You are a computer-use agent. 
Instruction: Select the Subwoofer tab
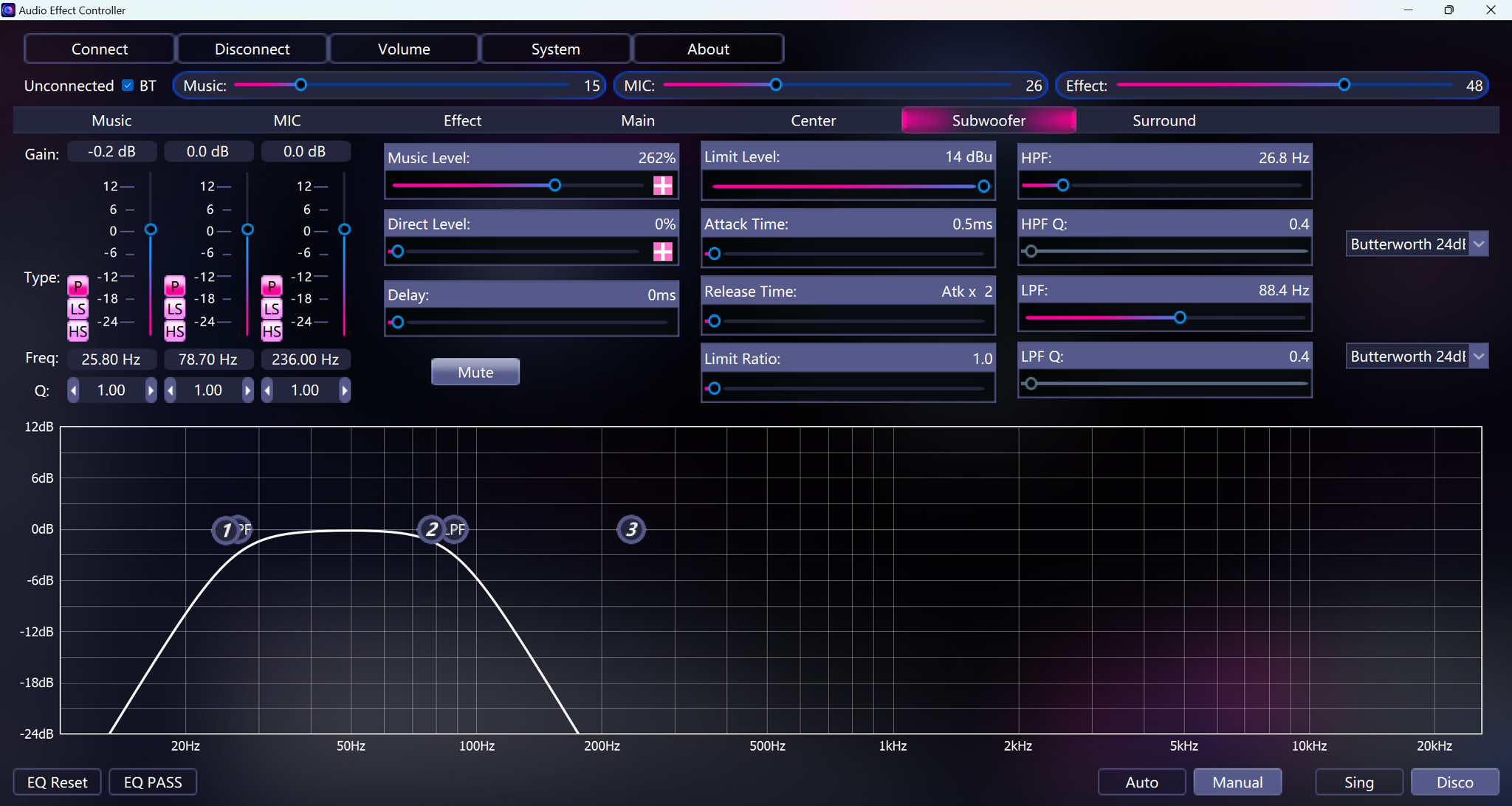tap(989, 120)
